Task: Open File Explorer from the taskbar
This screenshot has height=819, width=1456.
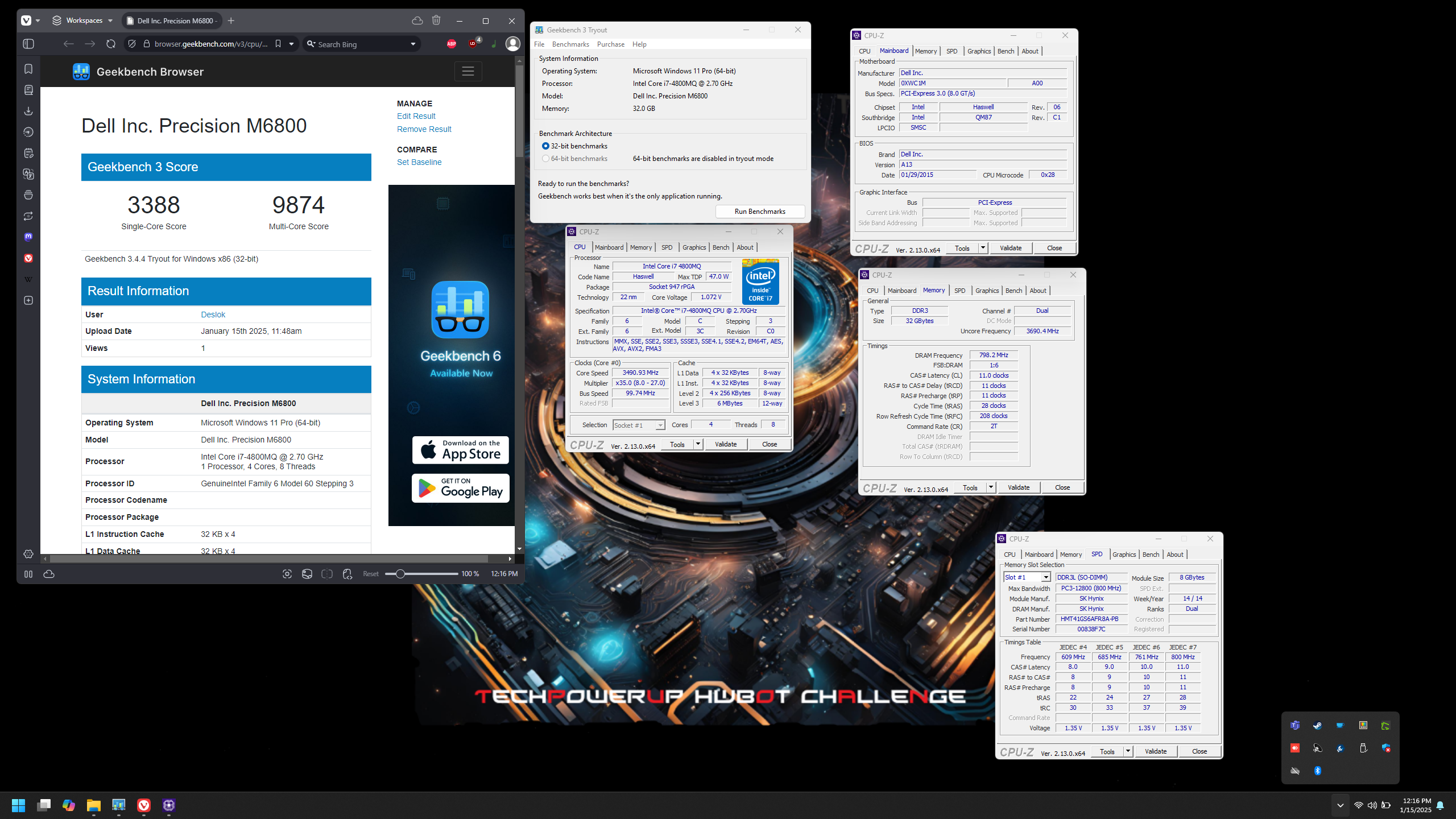Action: (93, 805)
